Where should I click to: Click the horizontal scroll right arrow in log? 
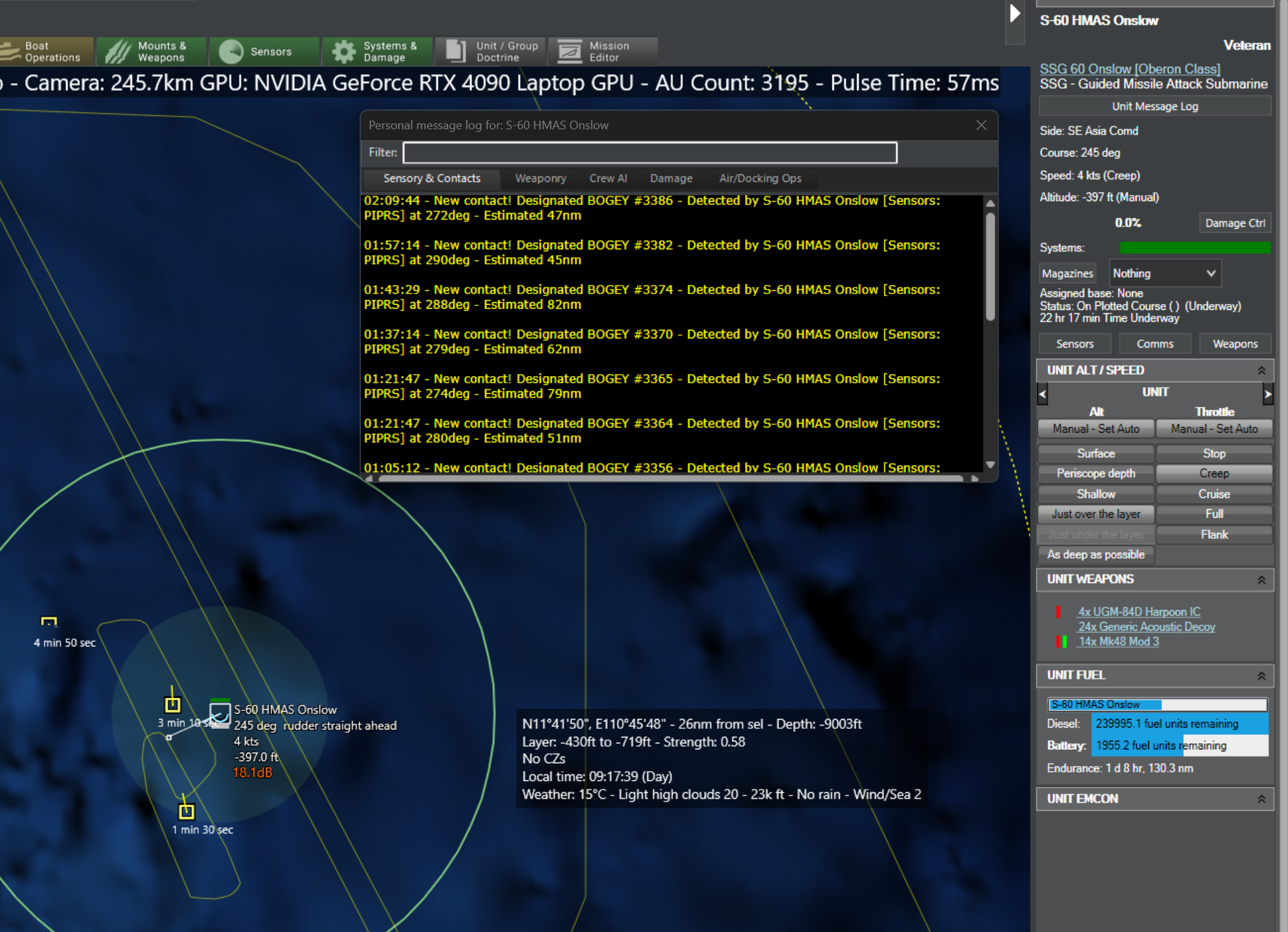pyautogui.click(x=975, y=478)
